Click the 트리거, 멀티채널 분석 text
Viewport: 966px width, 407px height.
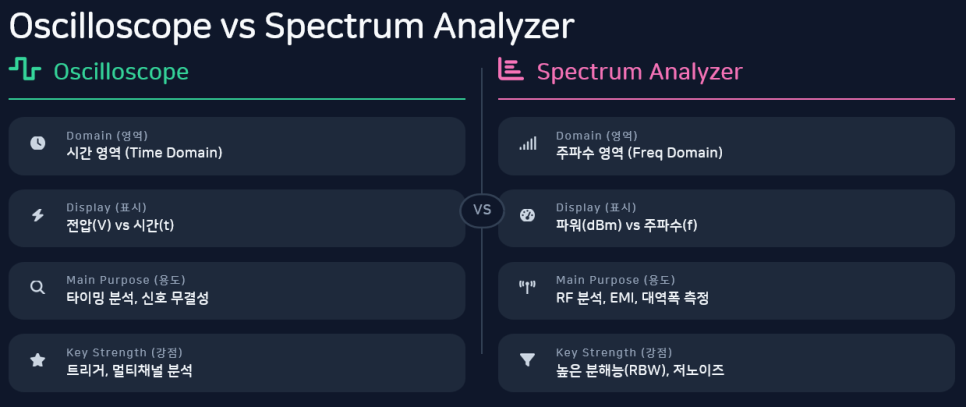(x=129, y=370)
